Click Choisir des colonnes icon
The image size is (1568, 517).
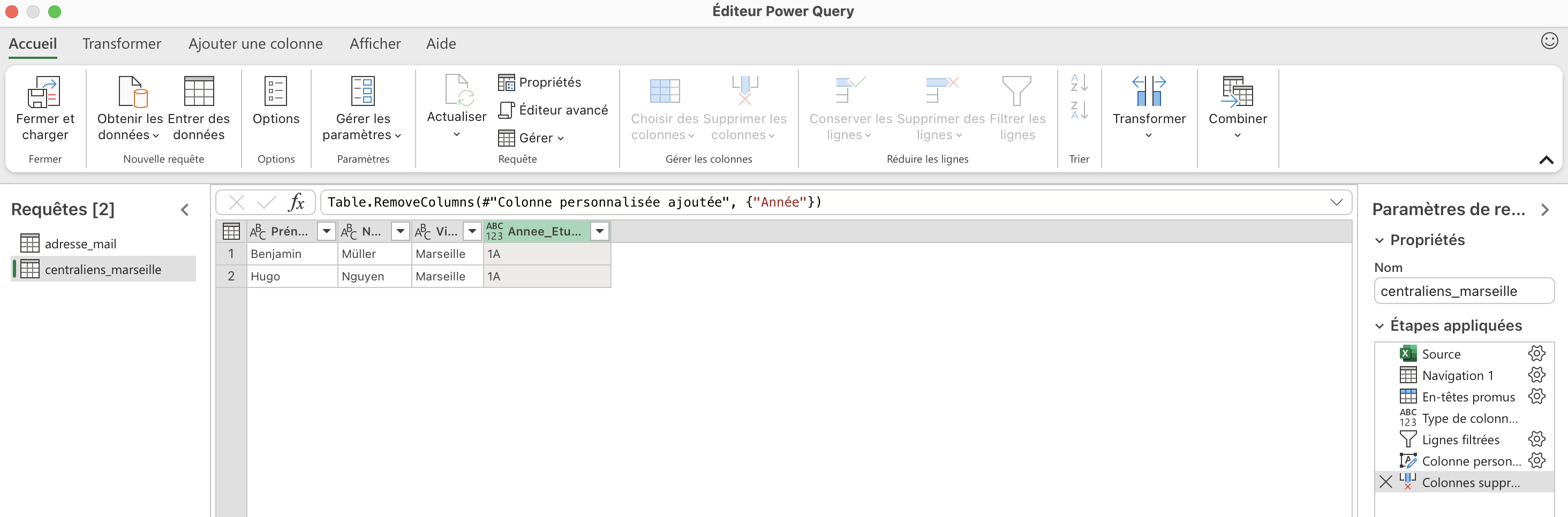point(665,91)
